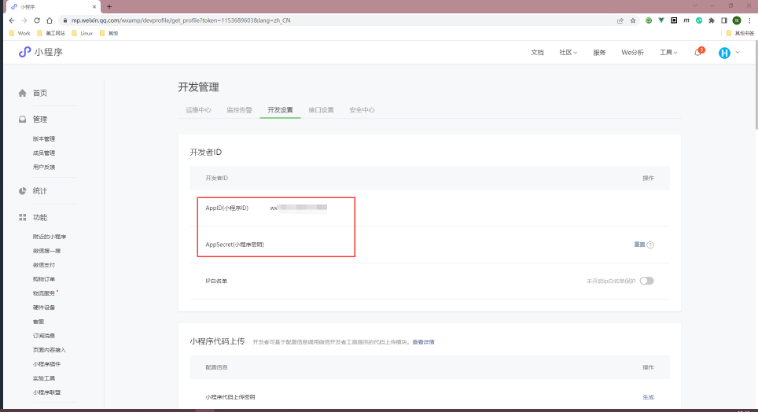Open 小程序插件 in sidebar

coord(47,364)
